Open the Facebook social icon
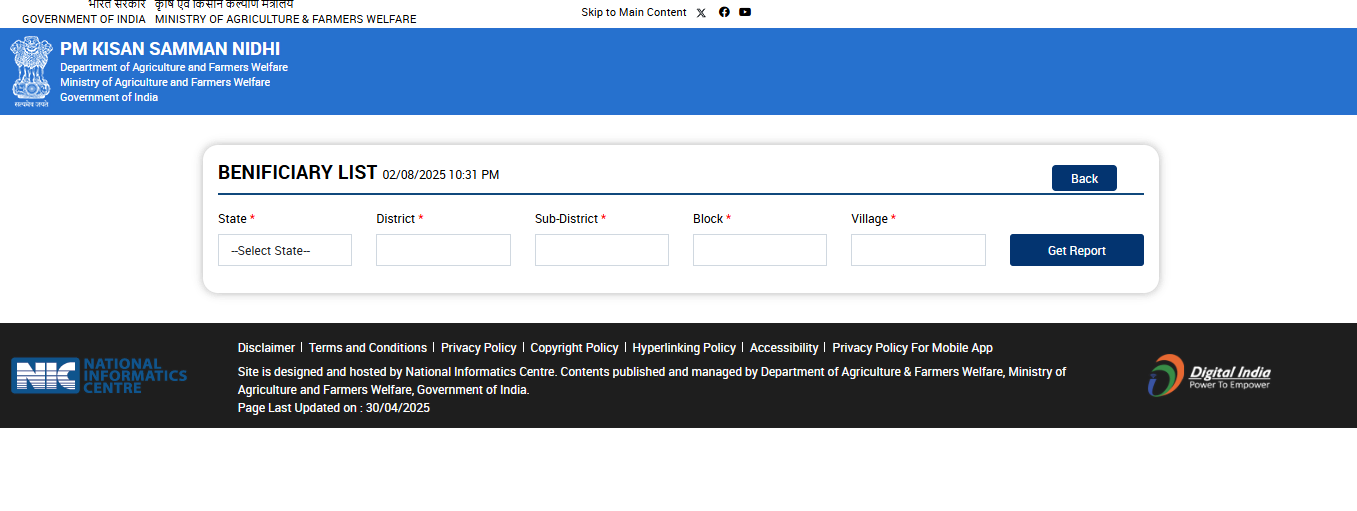The height and width of the screenshot is (511, 1357). [724, 12]
